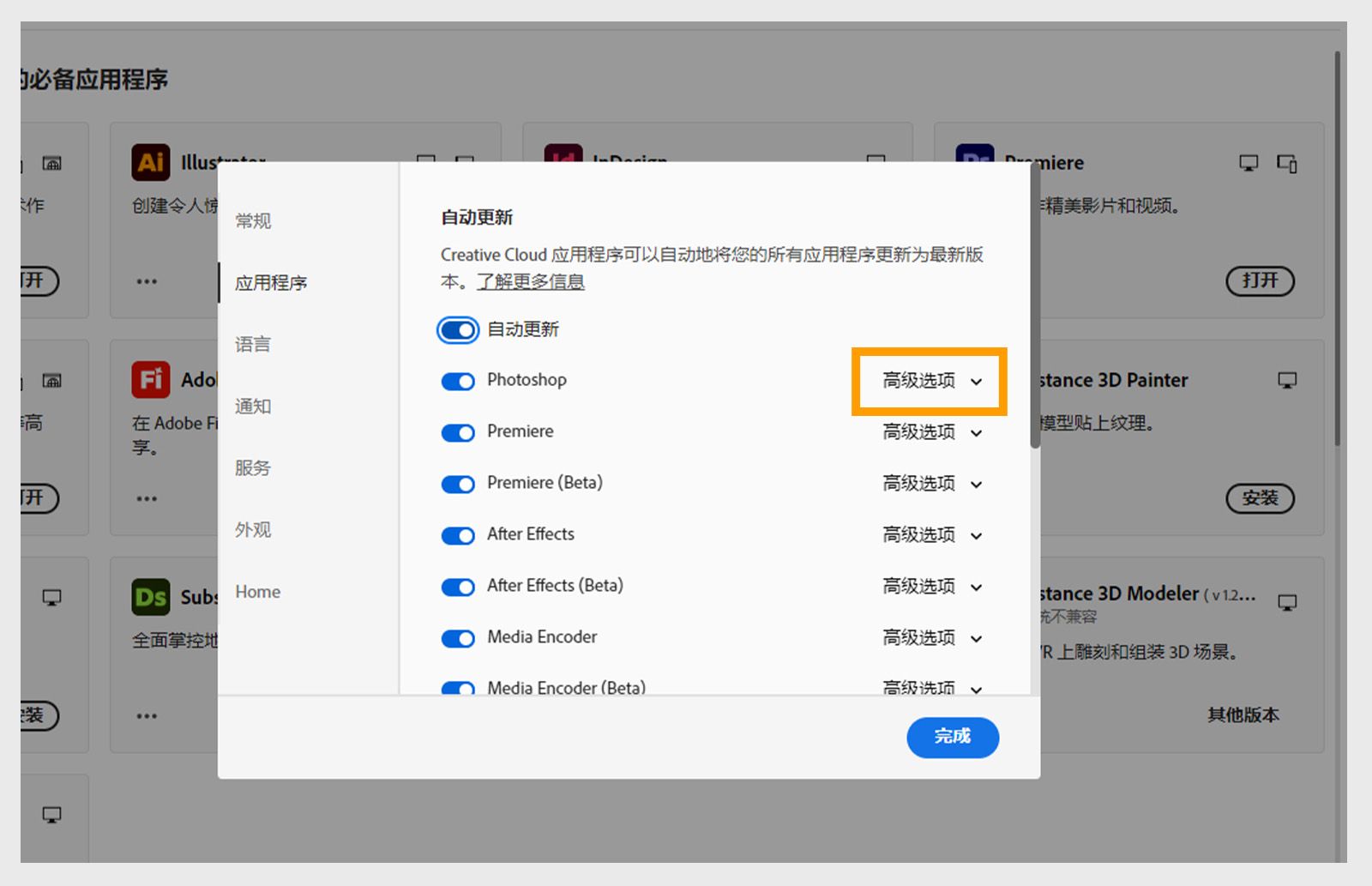This screenshot has width=1372, height=886.
Task: Disable auto-update for Photoshop
Action: coord(458,382)
